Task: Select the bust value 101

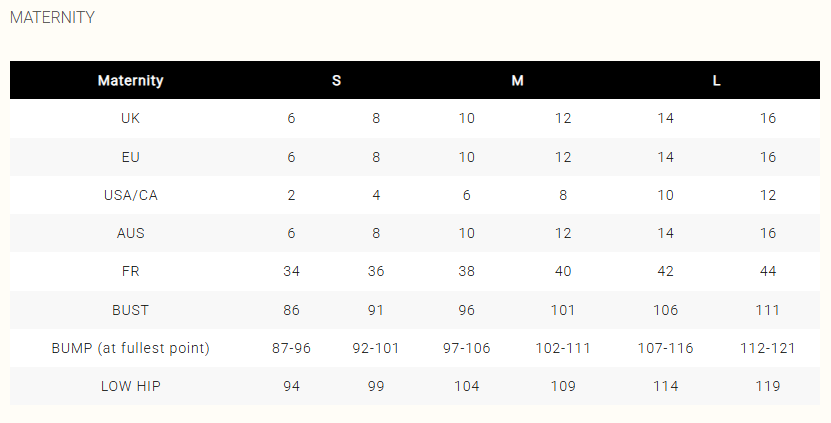Action: tap(563, 310)
